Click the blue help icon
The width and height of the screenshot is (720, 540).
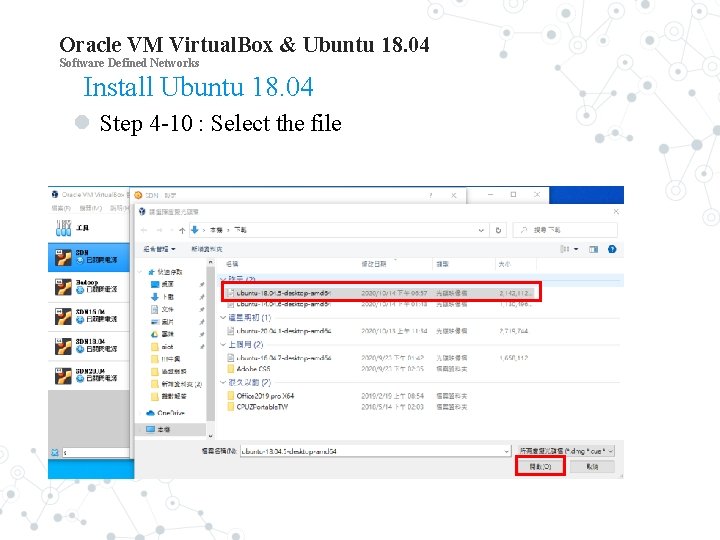pos(612,249)
